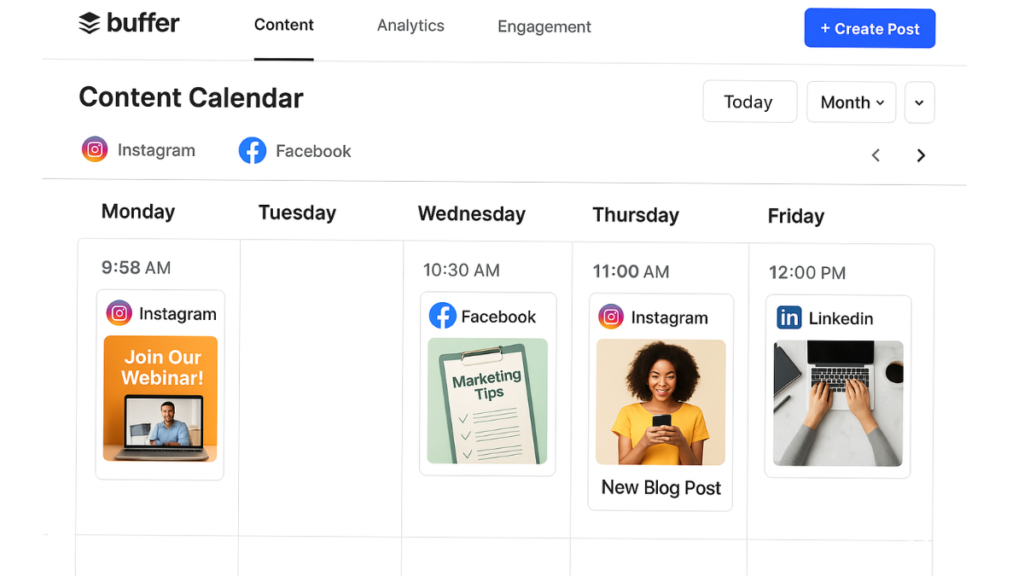Click Facebook icon on Wednesday's post
This screenshot has height=576, width=1024.
coord(442,315)
